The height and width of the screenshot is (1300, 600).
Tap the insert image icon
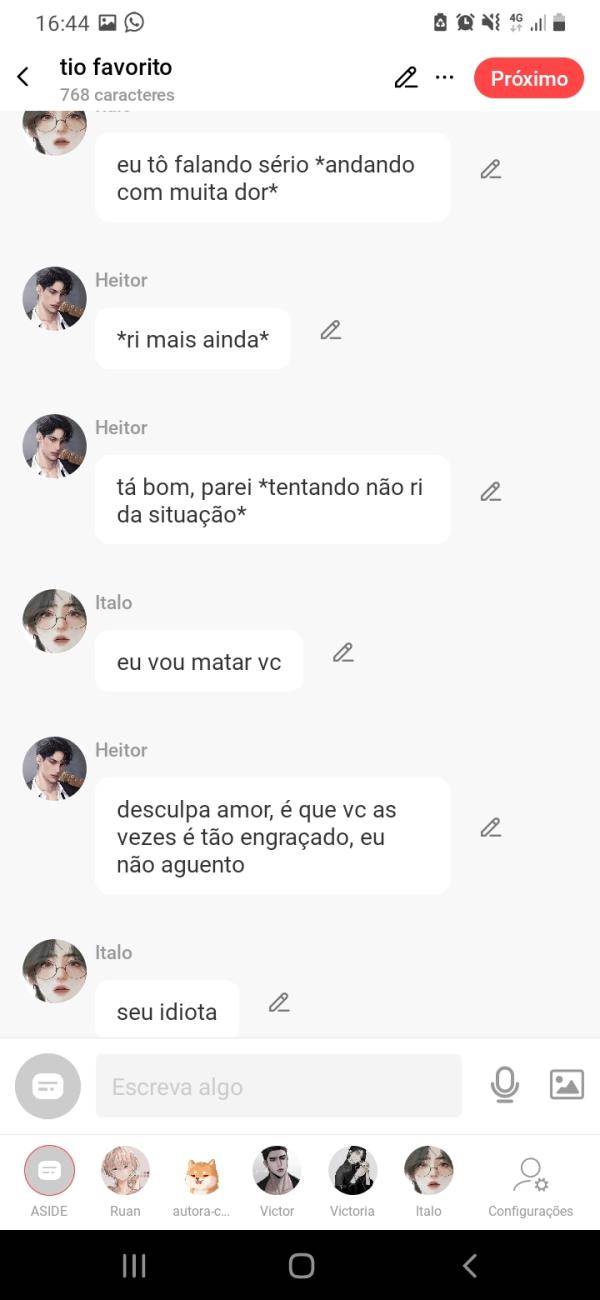point(567,1085)
